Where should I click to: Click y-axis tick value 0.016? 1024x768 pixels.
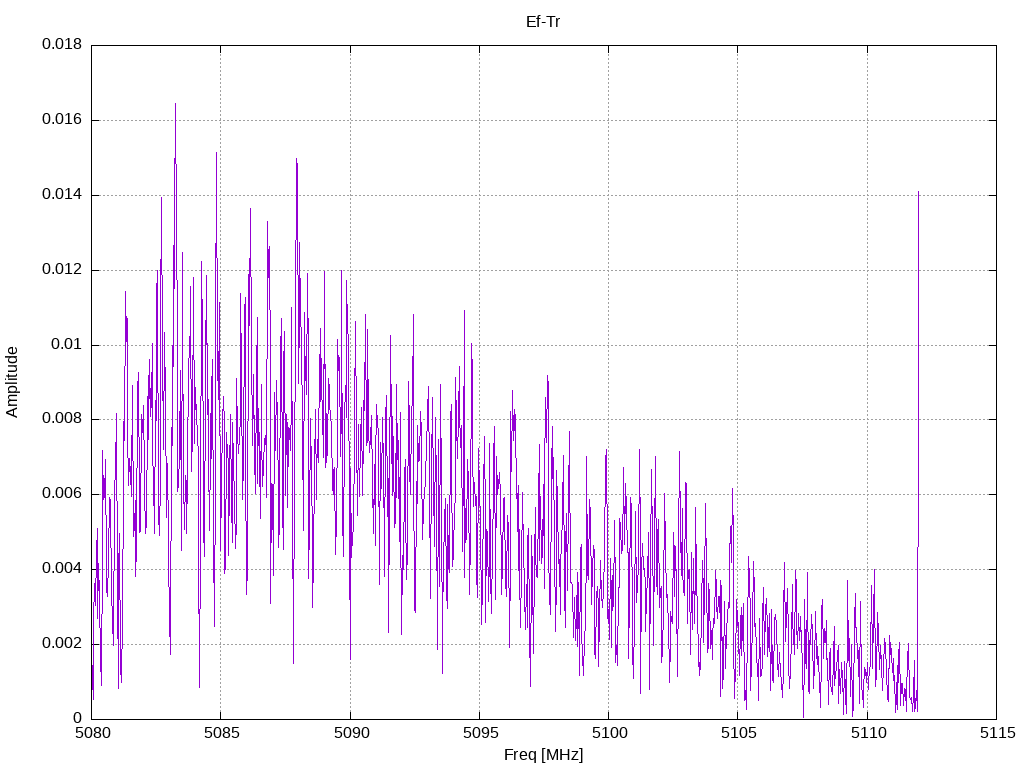(x=62, y=119)
